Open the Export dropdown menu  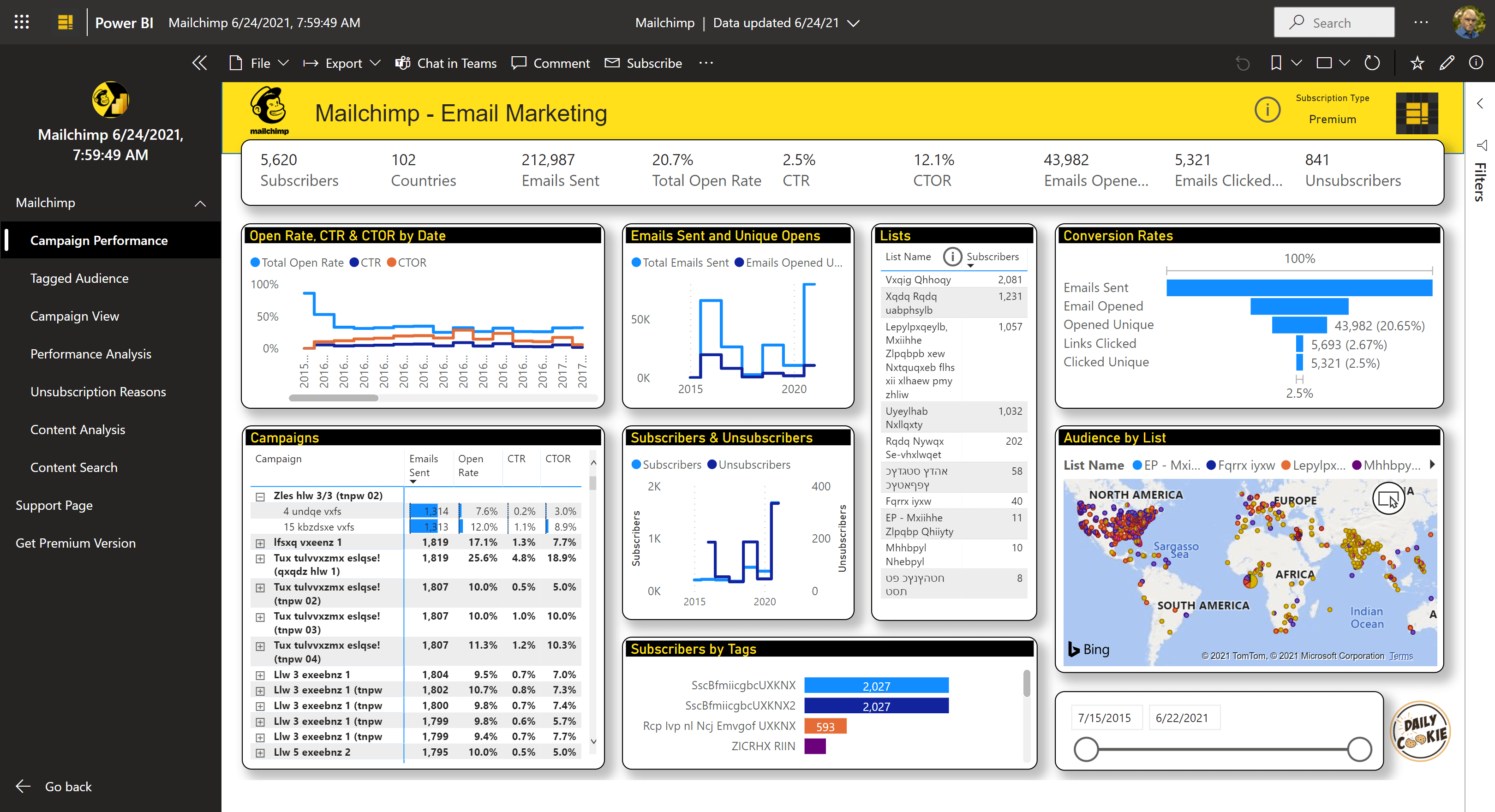341,63
